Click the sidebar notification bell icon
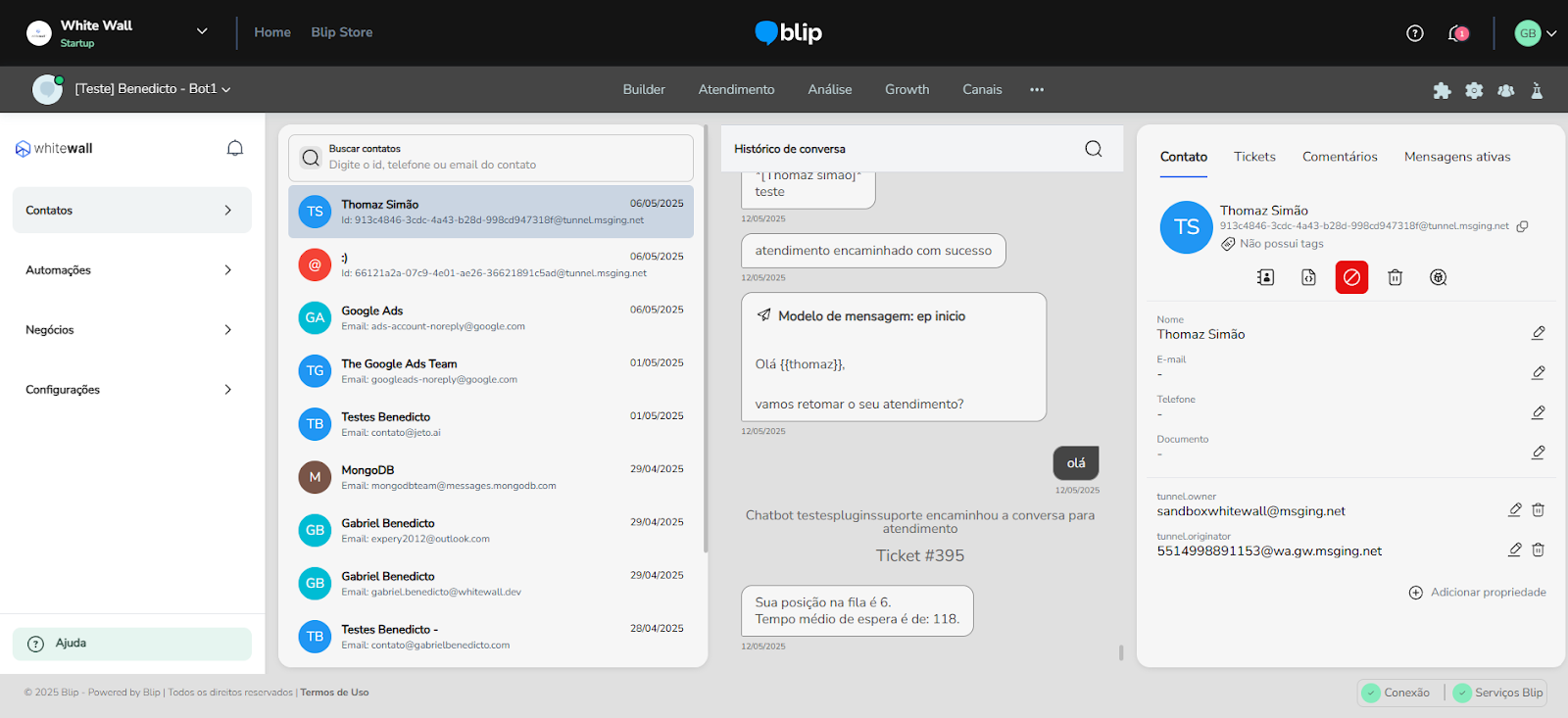Image resolution: width=1568 pixels, height=718 pixels. [235, 148]
